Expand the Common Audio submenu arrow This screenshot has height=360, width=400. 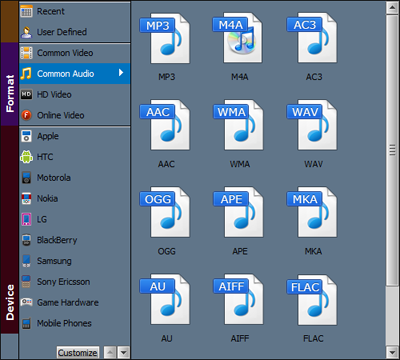pos(121,73)
